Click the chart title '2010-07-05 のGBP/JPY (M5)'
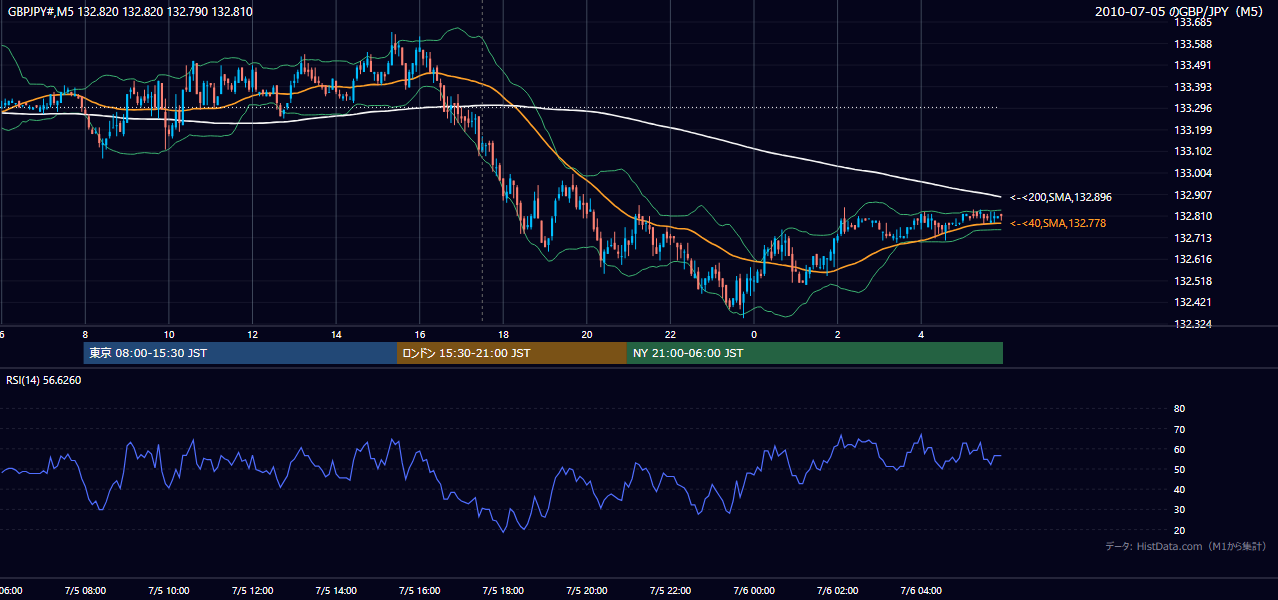Image resolution: width=1278 pixels, height=600 pixels. pyautogui.click(x=1181, y=12)
